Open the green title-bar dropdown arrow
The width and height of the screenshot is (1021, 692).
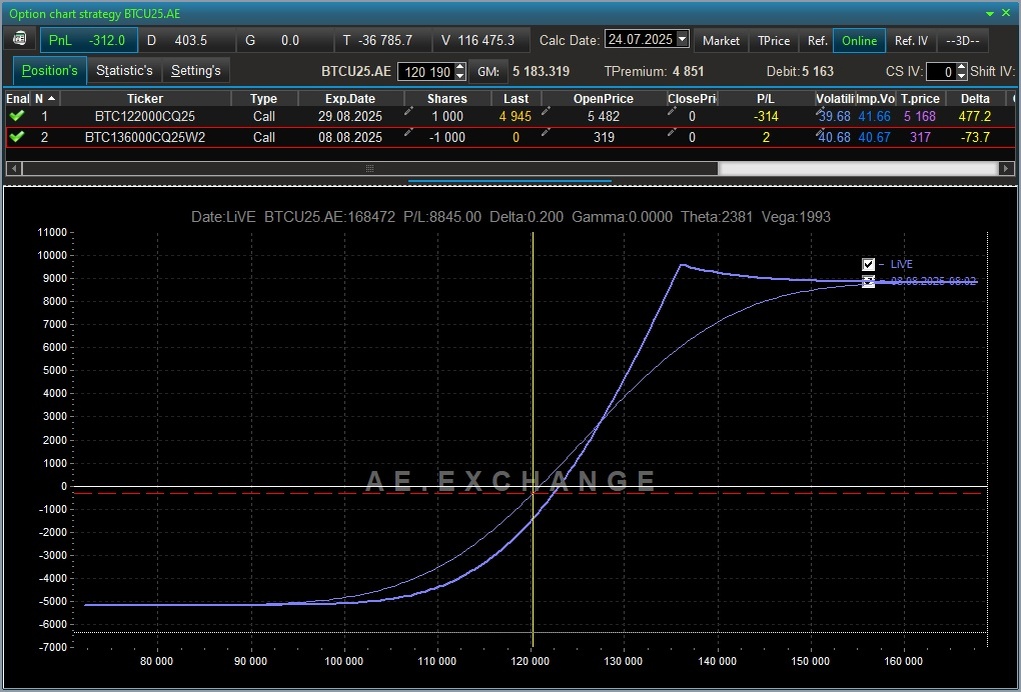[990, 14]
